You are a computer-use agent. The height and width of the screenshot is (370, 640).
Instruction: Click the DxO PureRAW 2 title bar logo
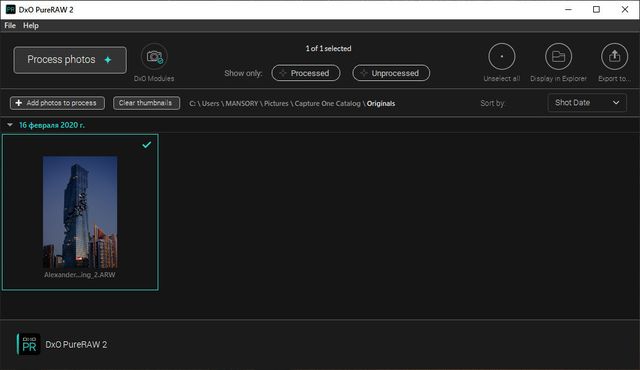11,9
